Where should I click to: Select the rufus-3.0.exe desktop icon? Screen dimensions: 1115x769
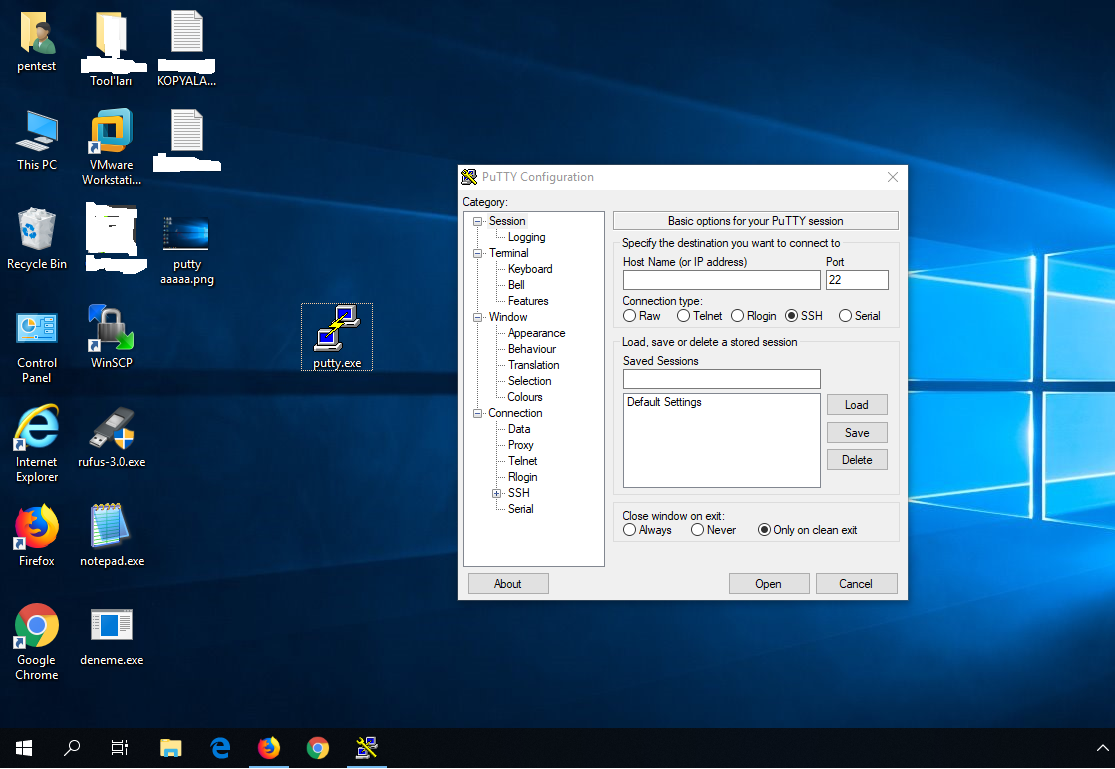(x=112, y=437)
